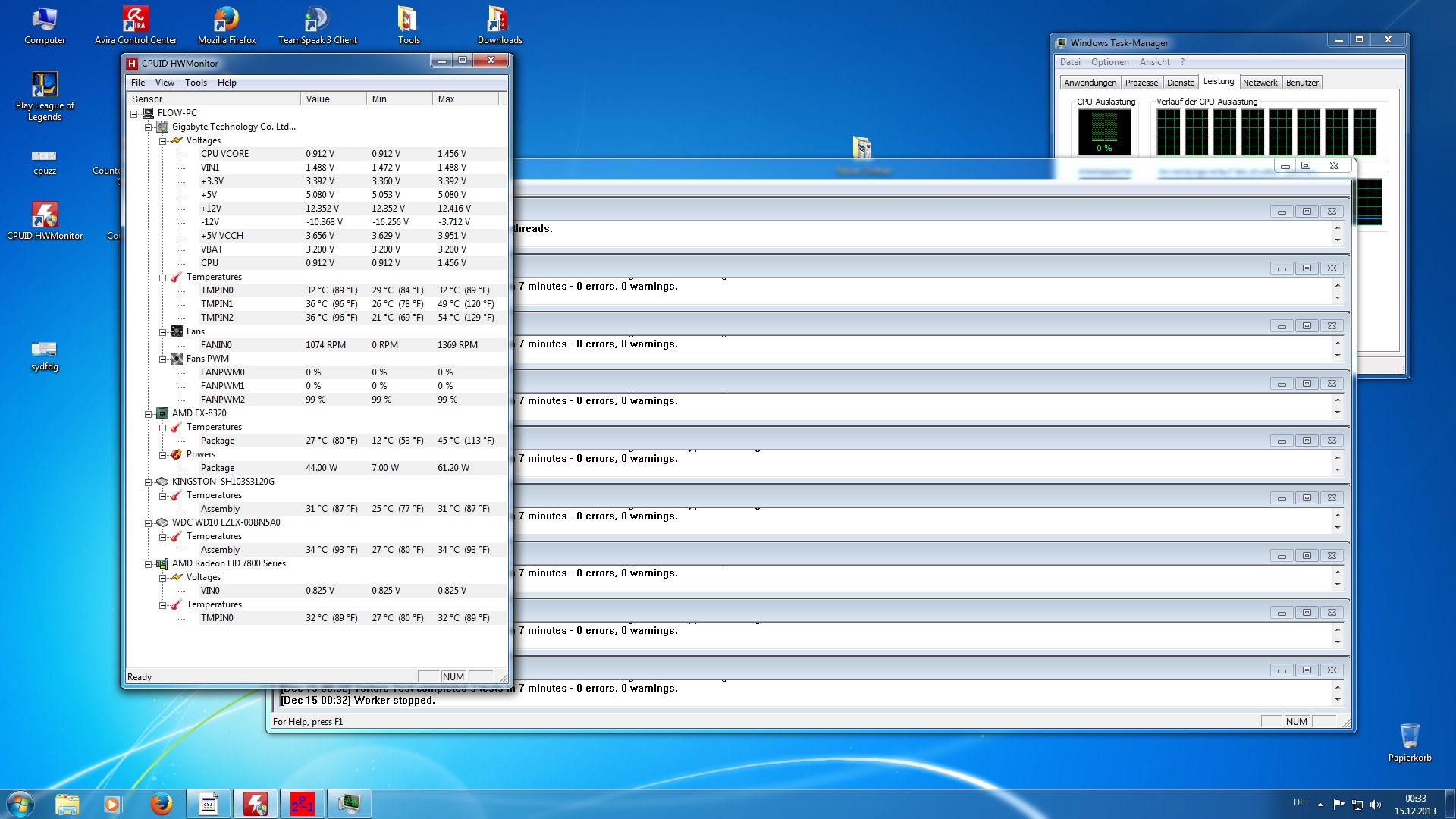Viewport: 1456px width, 819px height.
Task: Click Windows Start orb button
Action: 20,804
